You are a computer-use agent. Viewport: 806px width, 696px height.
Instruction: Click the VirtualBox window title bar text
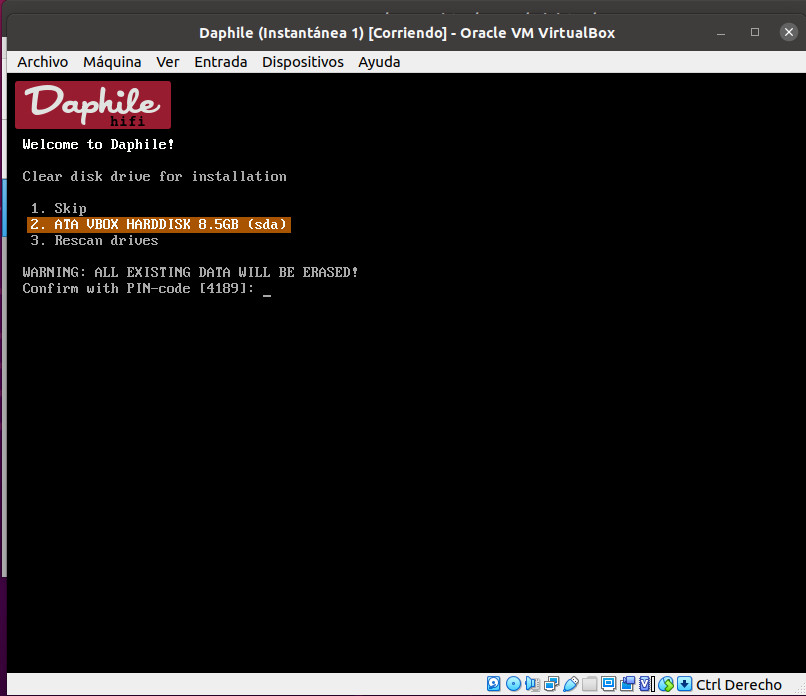pos(407,33)
